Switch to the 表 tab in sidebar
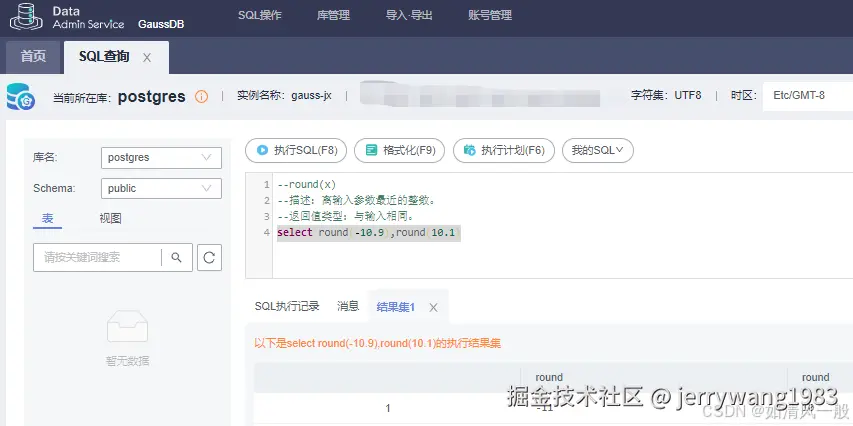This screenshot has height=426, width=853. (47, 218)
